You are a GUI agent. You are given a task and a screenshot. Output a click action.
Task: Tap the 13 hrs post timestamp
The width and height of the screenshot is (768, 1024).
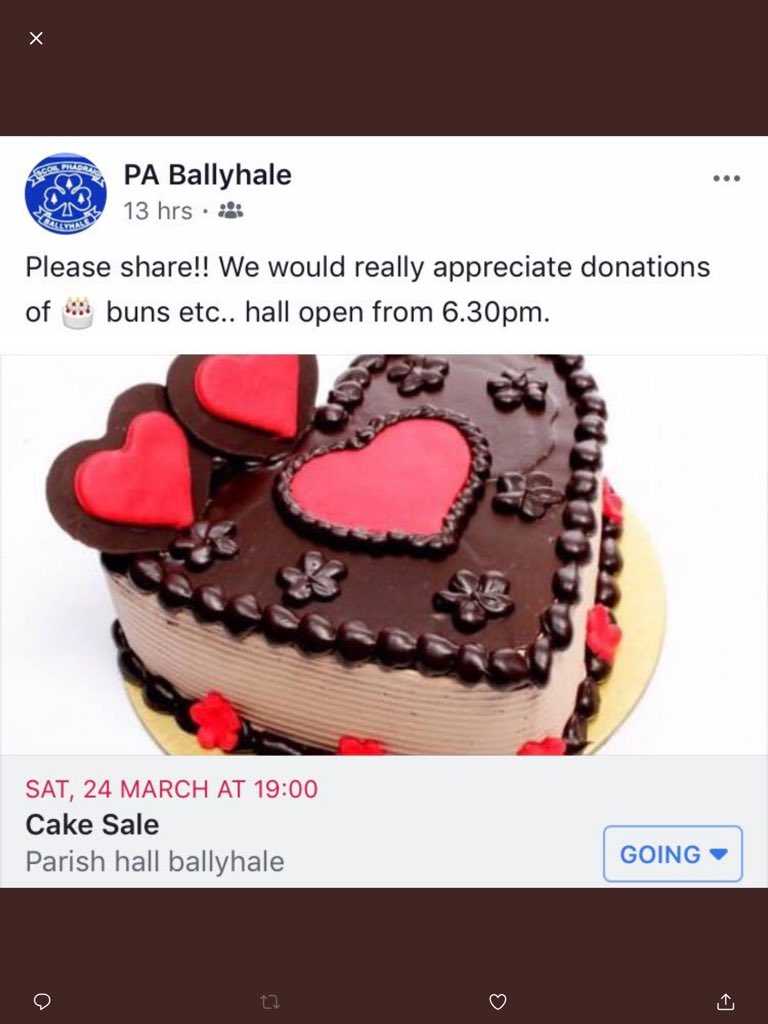point(158,211)
